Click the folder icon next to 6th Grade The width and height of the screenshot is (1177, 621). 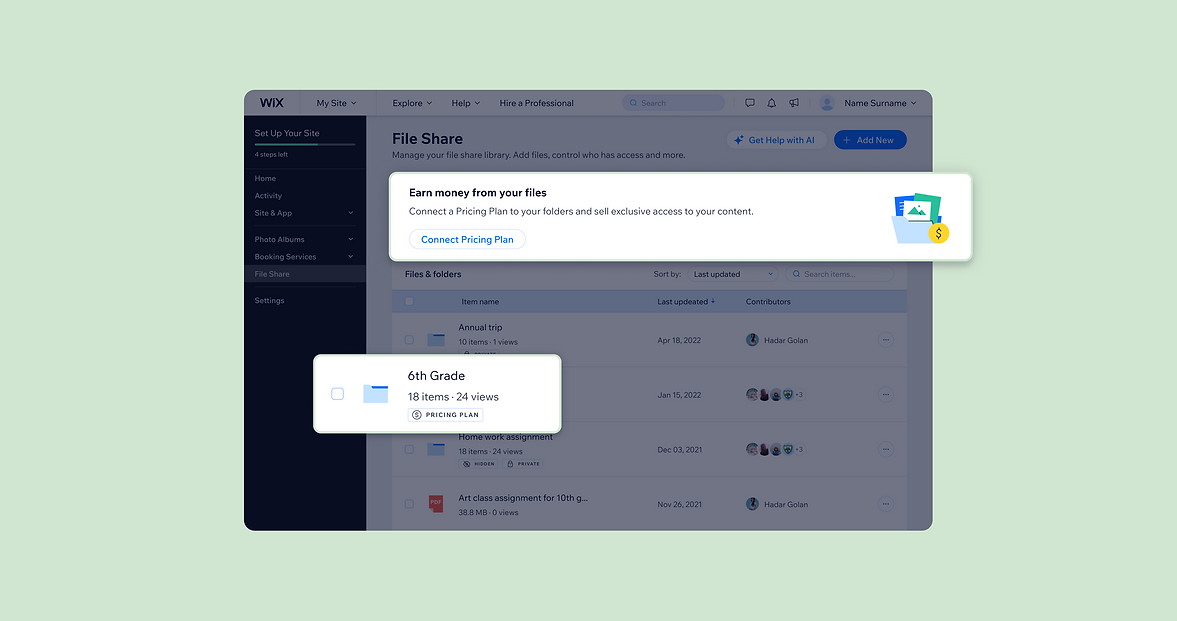375,393
